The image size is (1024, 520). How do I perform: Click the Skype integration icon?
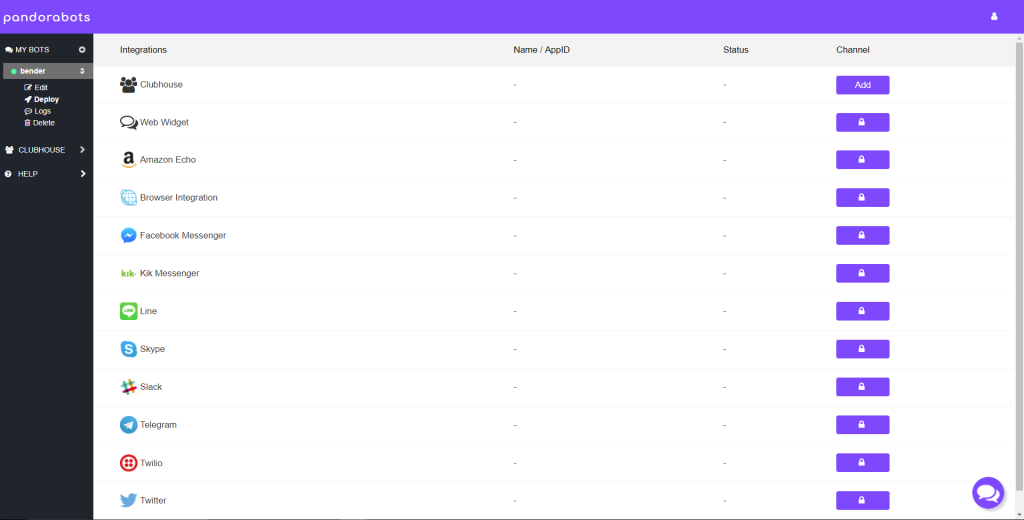coord(128,349)
